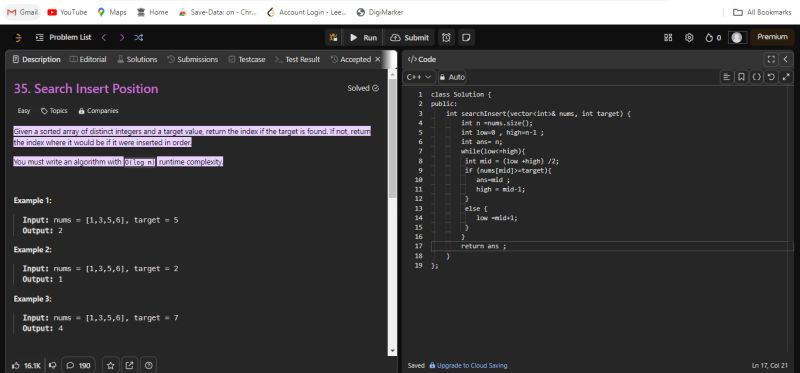
Task: Collapse the Code panel chevron
Action: coord(786,59)
